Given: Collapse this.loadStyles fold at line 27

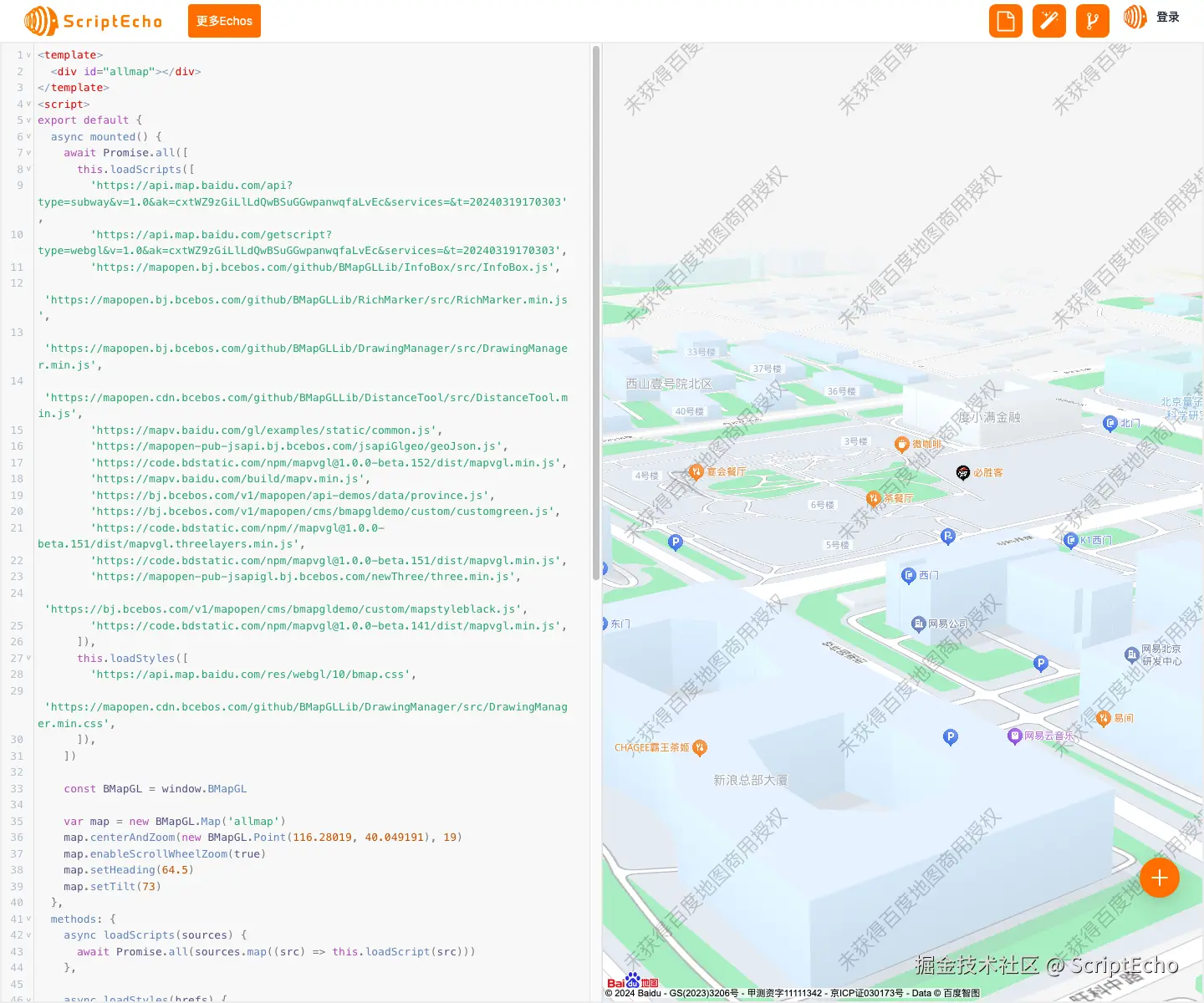Looking at the screenshot, I should (x=28, y=659).
